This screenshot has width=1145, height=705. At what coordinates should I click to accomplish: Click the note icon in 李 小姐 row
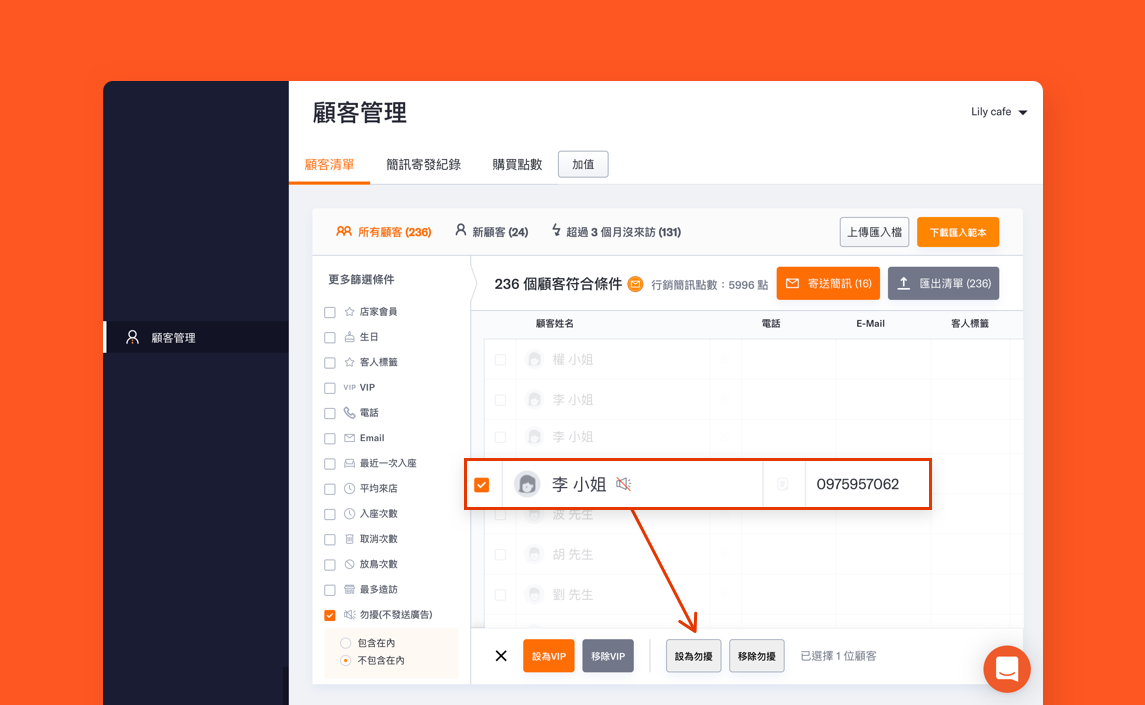point(783,485)
